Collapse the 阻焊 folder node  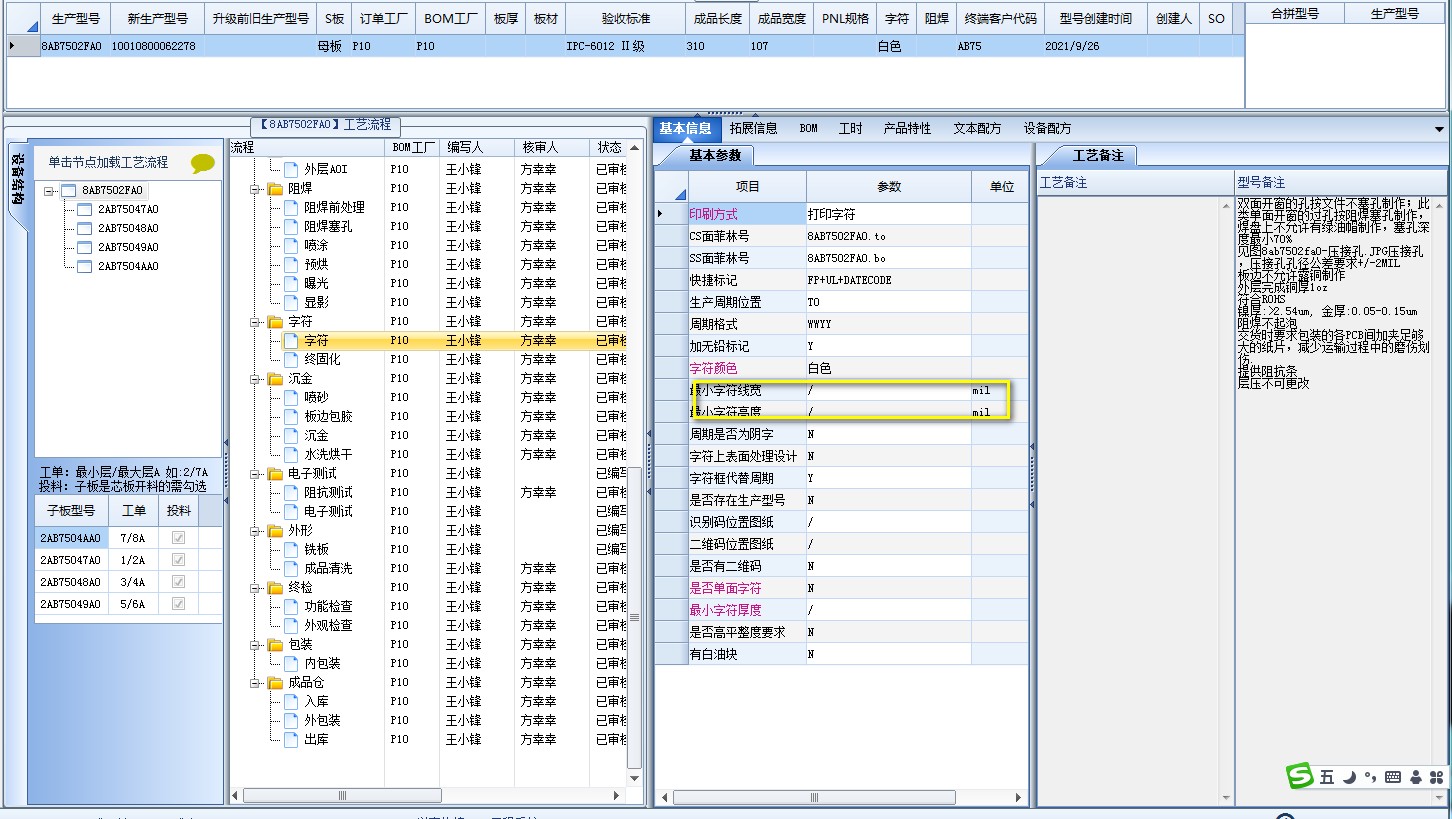tap(255, 188)
